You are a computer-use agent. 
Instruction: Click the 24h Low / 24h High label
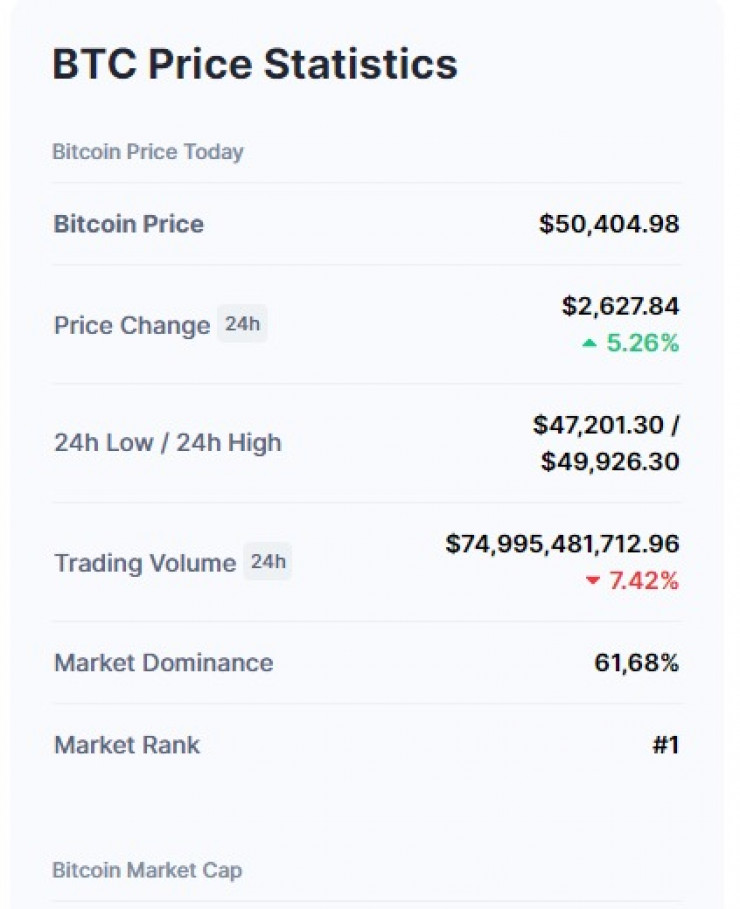pos(168,443)
